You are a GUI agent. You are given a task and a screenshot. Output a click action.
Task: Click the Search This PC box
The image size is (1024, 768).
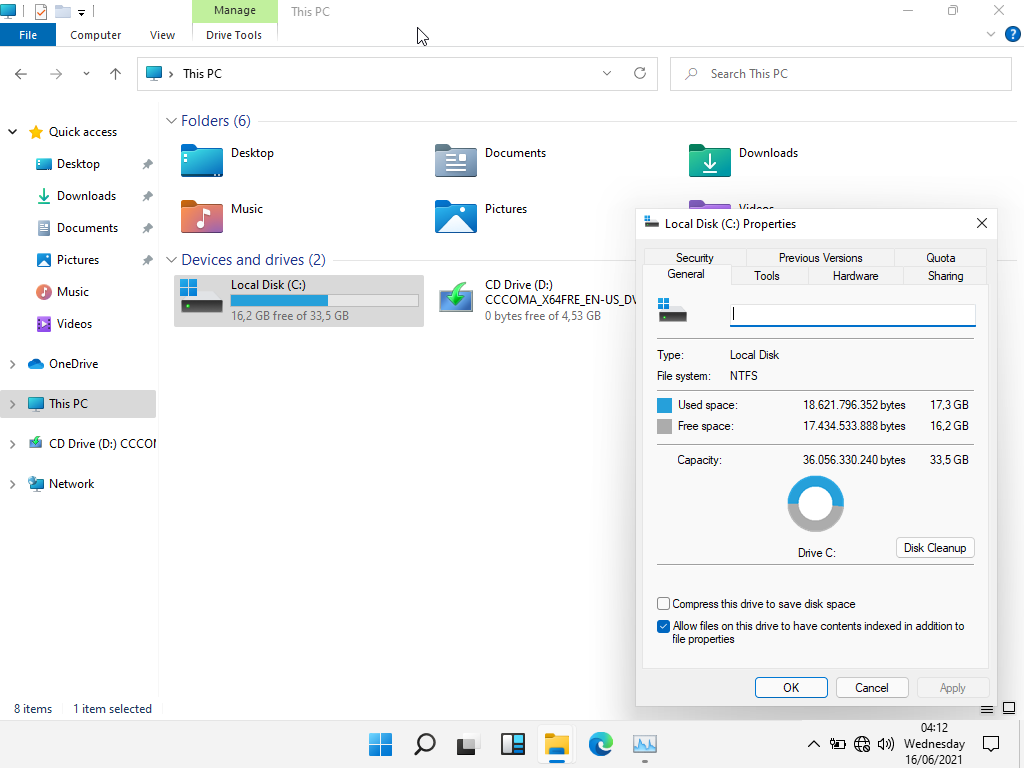click(840, 74)
